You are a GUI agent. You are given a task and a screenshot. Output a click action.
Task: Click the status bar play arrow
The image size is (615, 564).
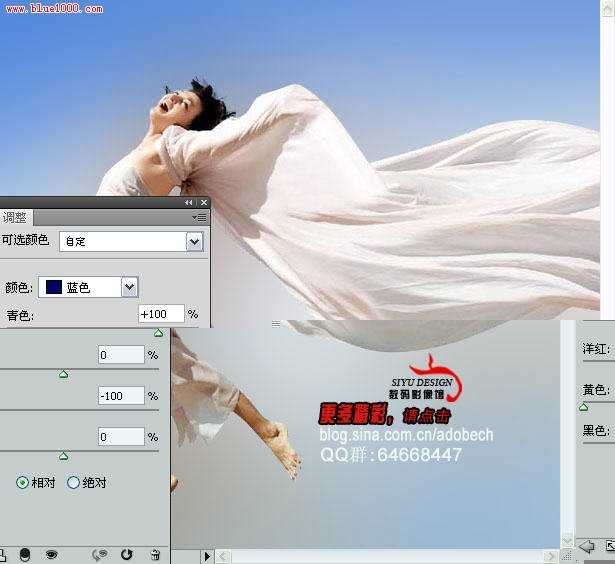point(207,556)
